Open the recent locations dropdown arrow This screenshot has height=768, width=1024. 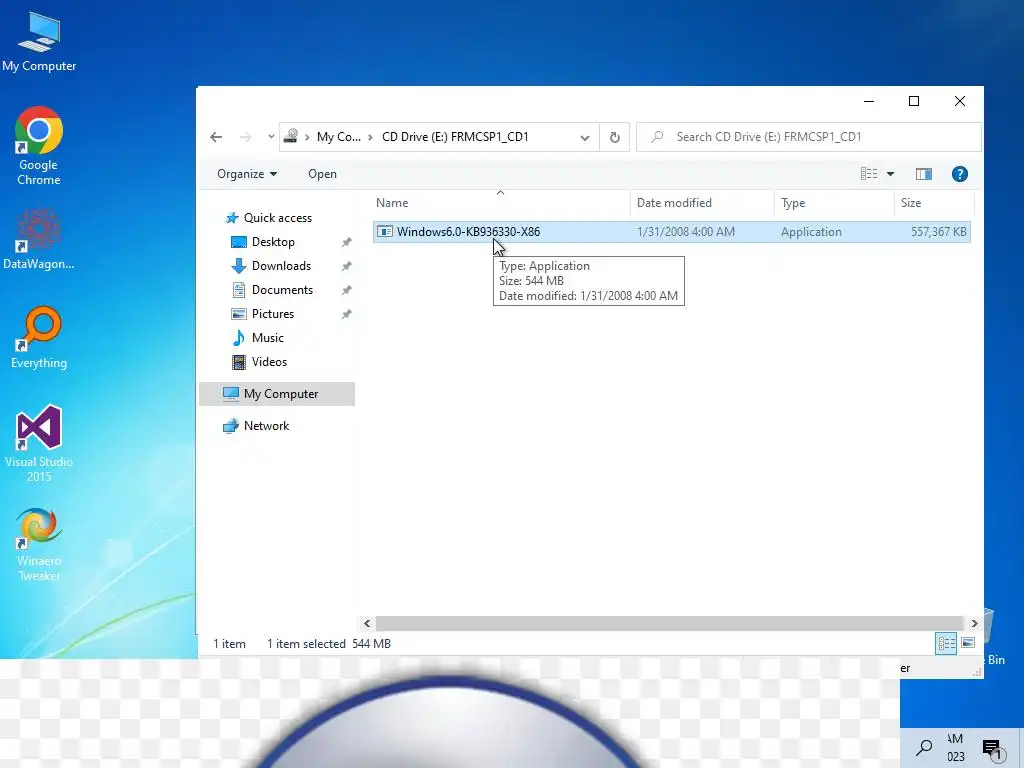[x=271, y=136]
